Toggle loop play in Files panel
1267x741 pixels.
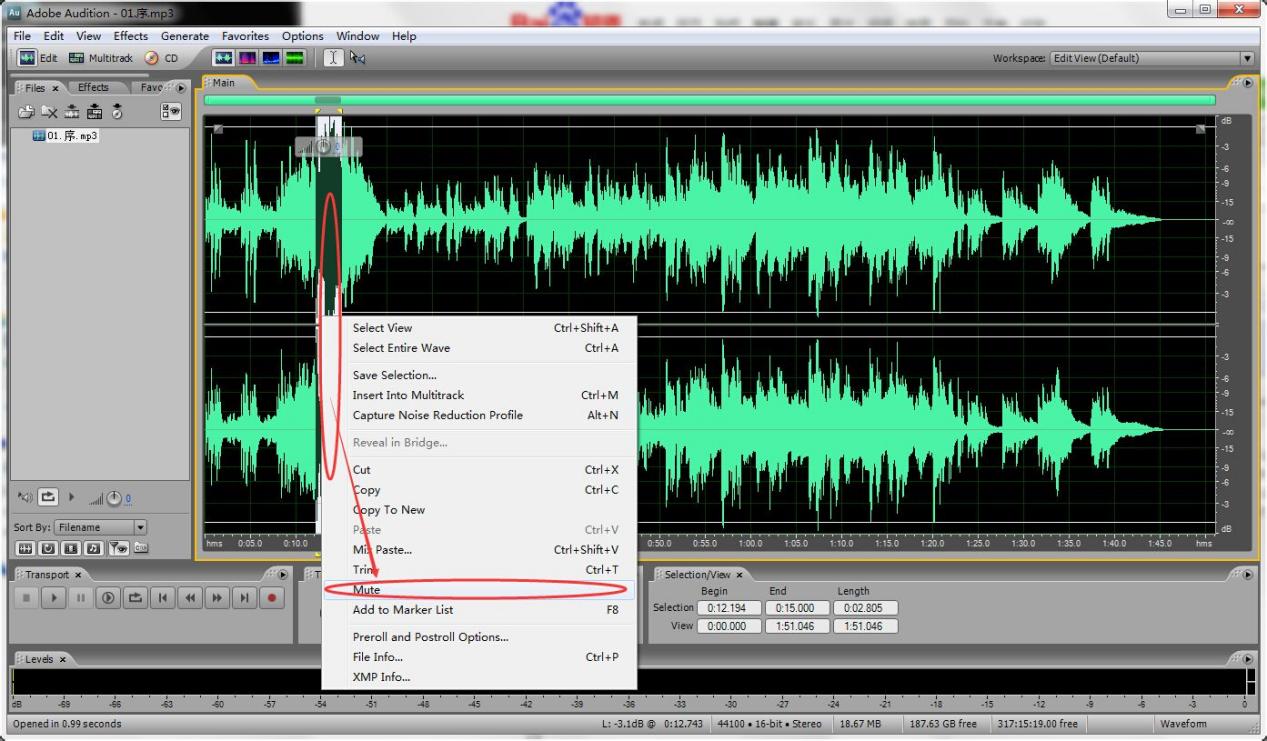point(48,497)
